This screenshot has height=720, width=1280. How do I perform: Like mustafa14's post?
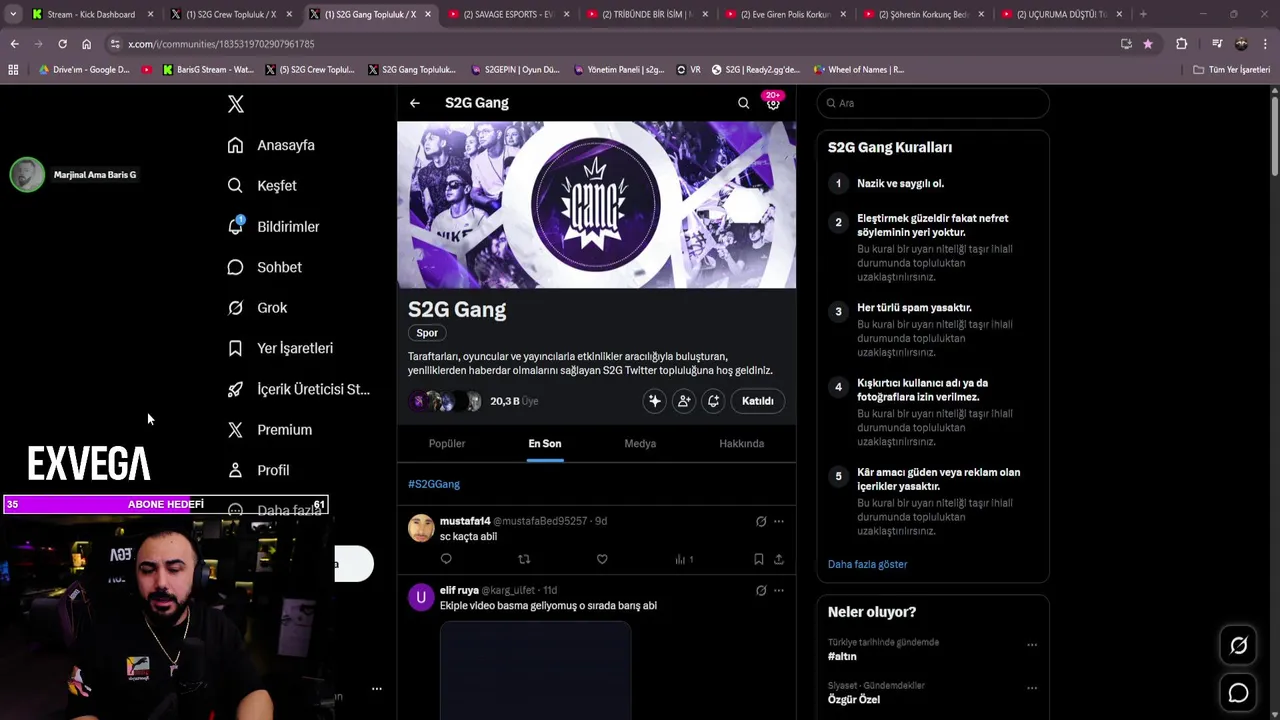click(602, 559)
